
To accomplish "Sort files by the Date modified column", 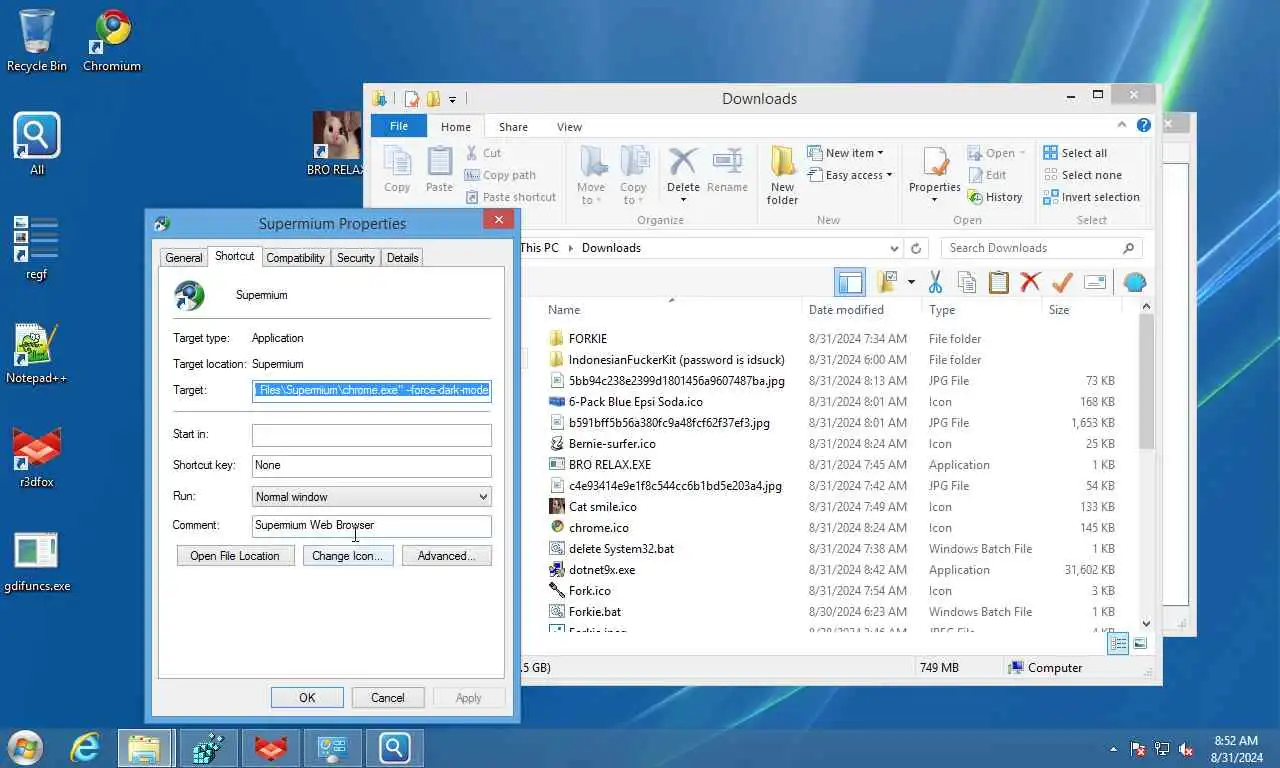I will (846, 310).
